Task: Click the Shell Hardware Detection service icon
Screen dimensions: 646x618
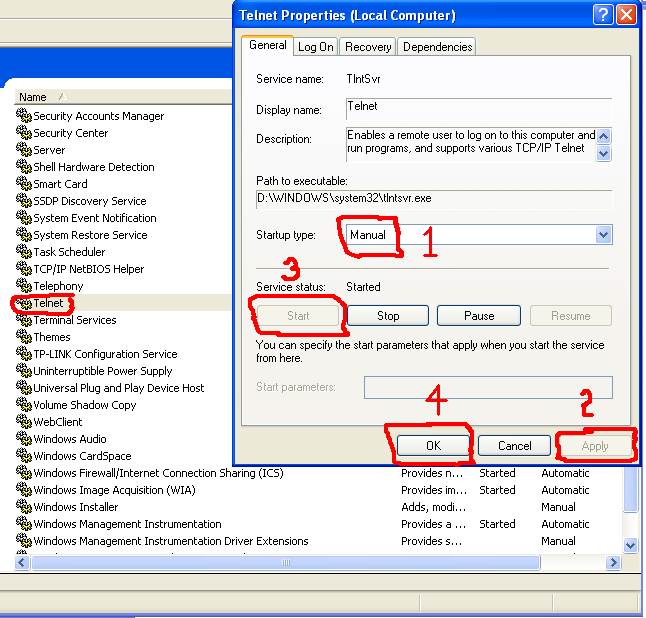Action: pyautogui.click(x=24, y=166)
